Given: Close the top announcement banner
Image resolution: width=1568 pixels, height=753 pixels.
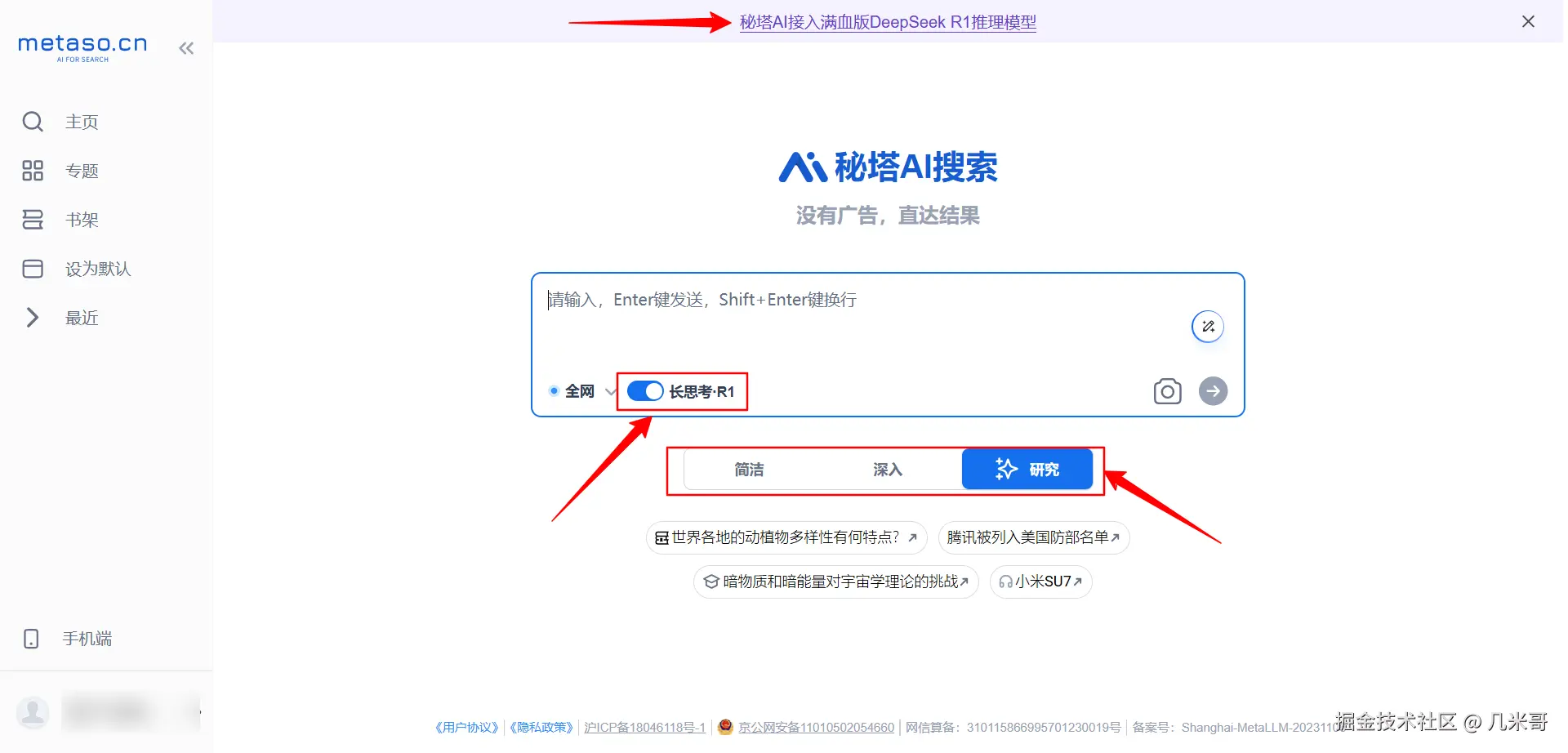Looking at the screenshot, I should pos(1528,21).
